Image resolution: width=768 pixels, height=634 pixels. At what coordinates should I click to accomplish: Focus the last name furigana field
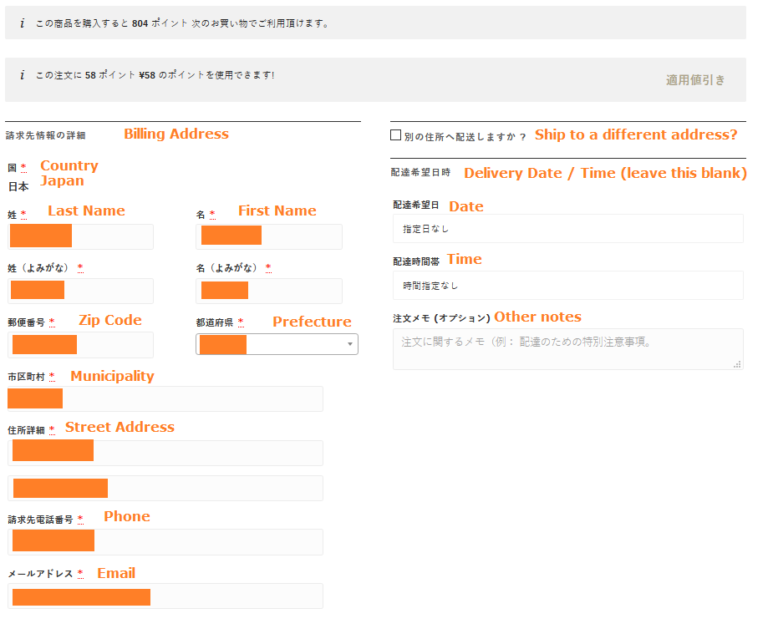pos(80,290)
